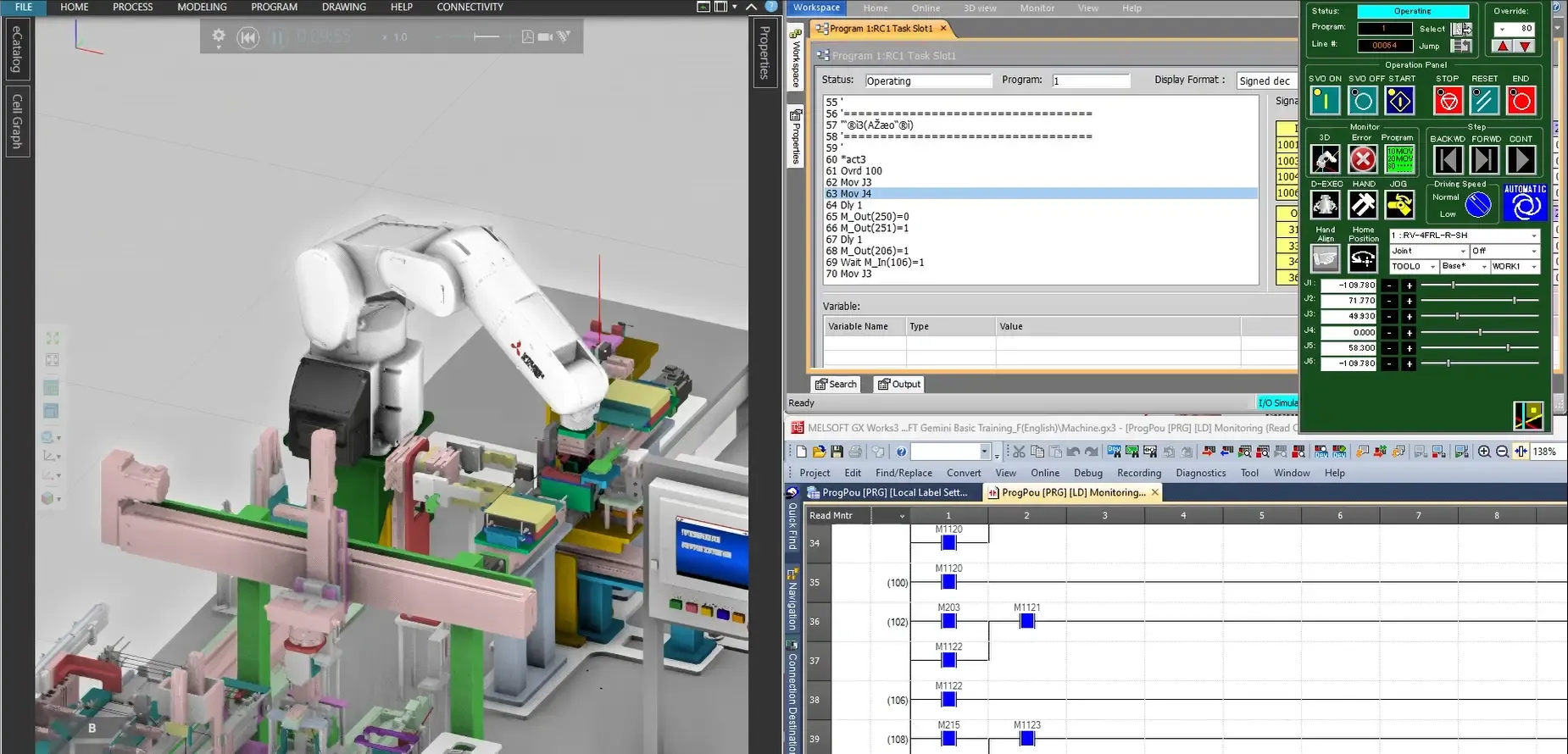The image size is (1568, 754).
Task: Click the step FORWD icon
Action: click(1484, 159)
